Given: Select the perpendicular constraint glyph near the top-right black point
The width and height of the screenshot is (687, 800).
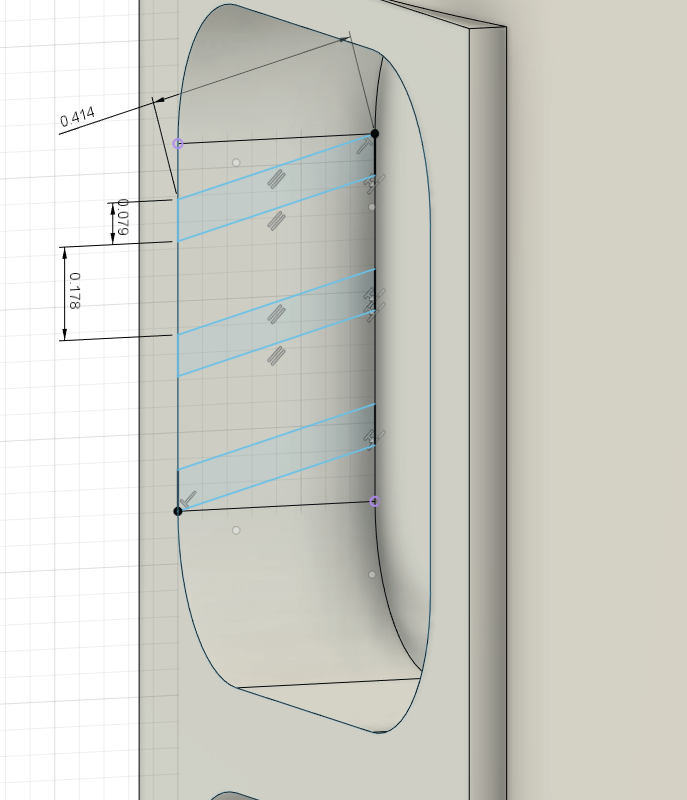Looking at the screenshot, I should coord(364,146).
